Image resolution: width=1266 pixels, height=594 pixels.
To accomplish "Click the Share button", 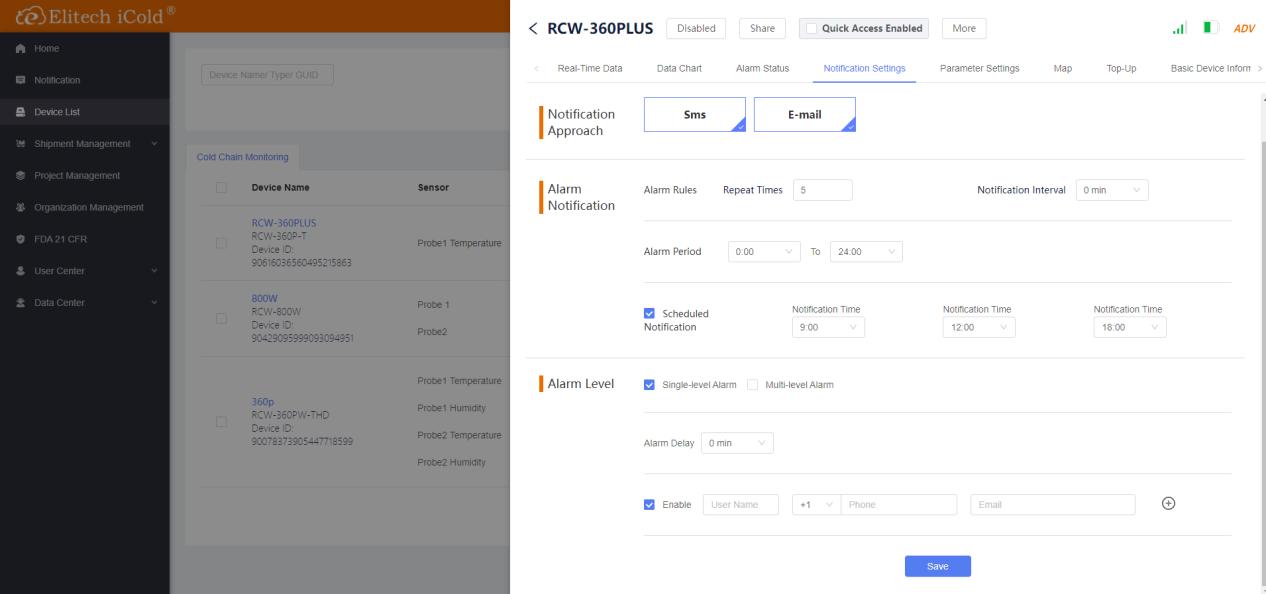I will pos(762,28).
